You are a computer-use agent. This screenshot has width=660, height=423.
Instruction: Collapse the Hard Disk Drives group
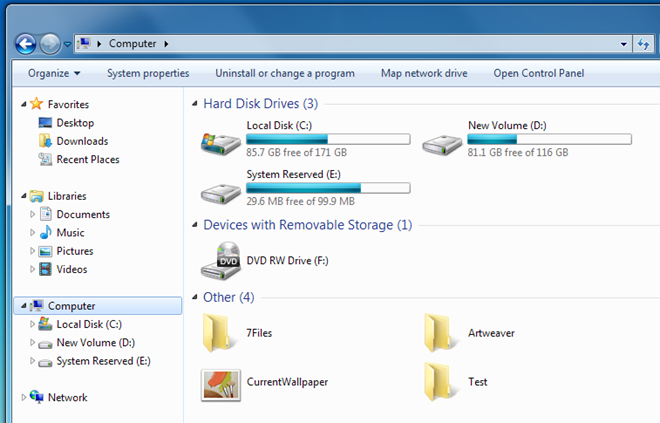point(194,104)
